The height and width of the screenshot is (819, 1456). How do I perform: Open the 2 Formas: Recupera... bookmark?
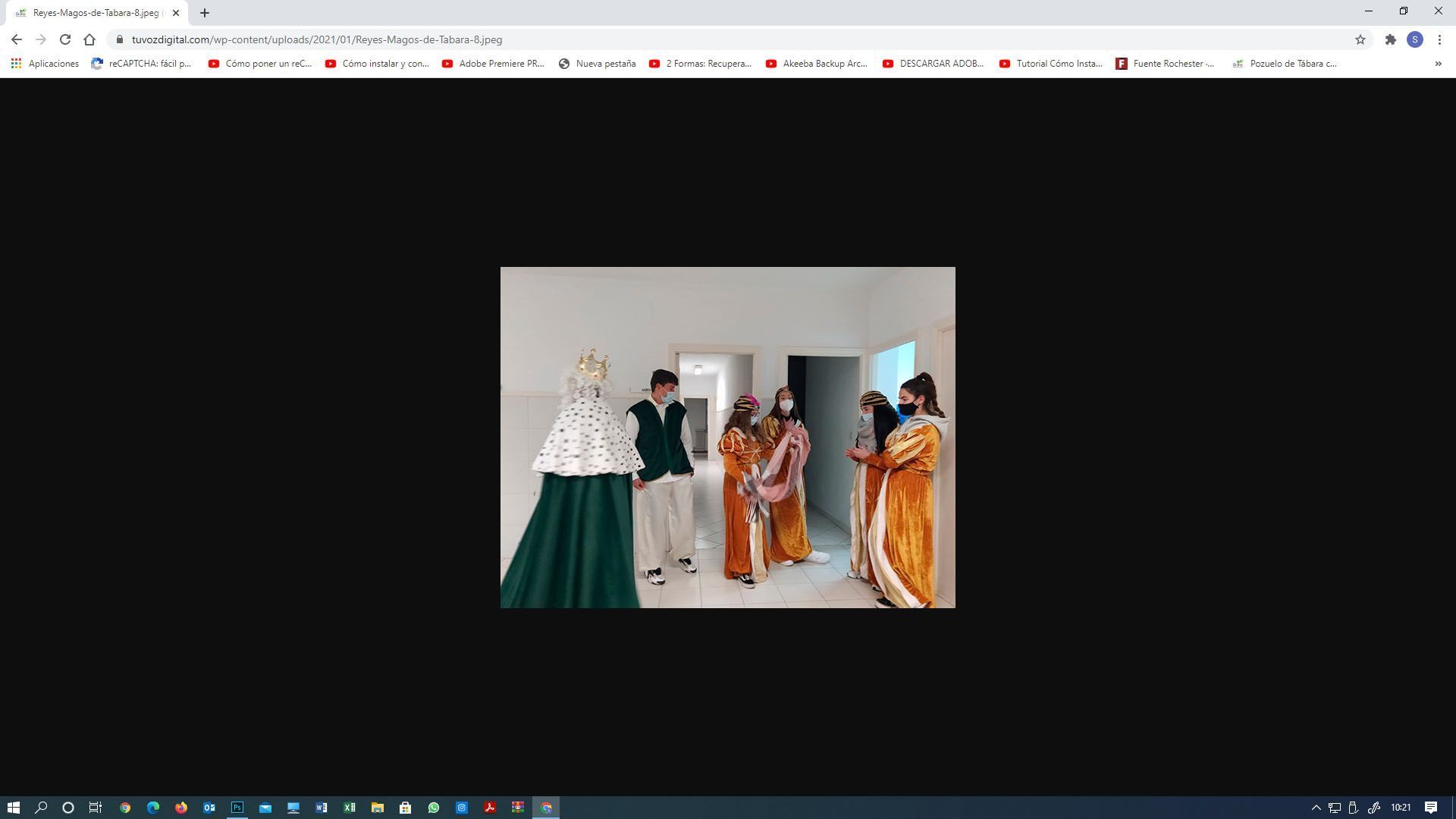pos(701,64)
